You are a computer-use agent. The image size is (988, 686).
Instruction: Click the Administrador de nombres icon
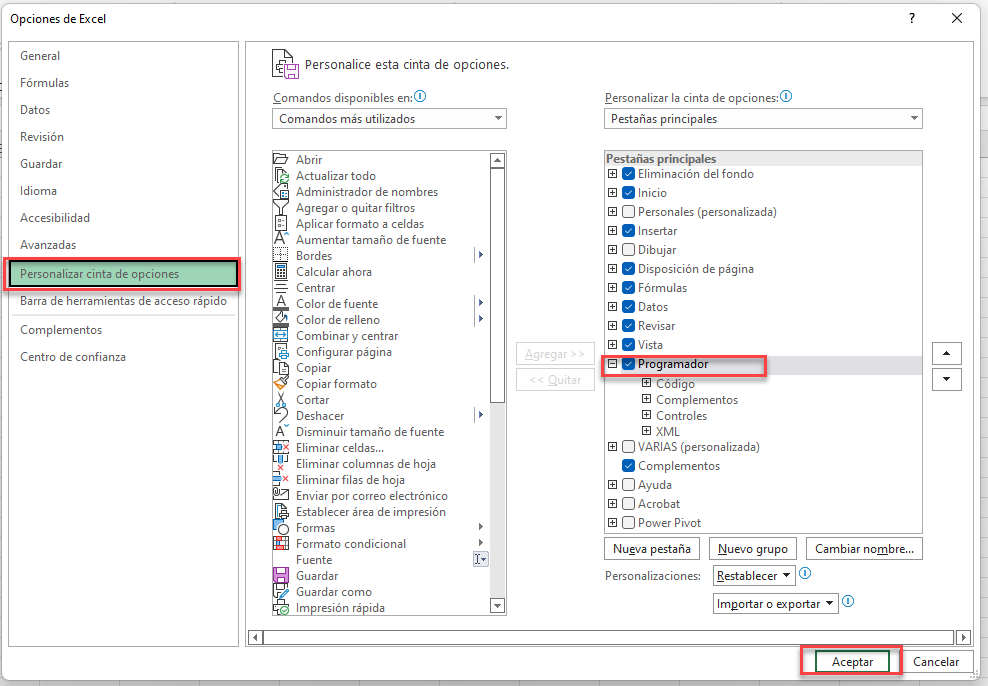(280, 191)
